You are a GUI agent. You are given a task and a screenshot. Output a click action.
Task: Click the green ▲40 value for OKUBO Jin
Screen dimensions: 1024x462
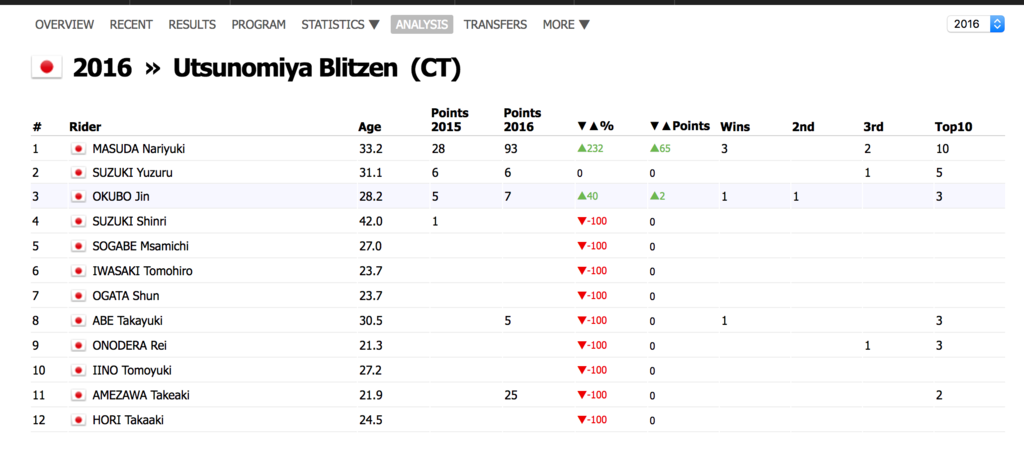pos(588,197)
